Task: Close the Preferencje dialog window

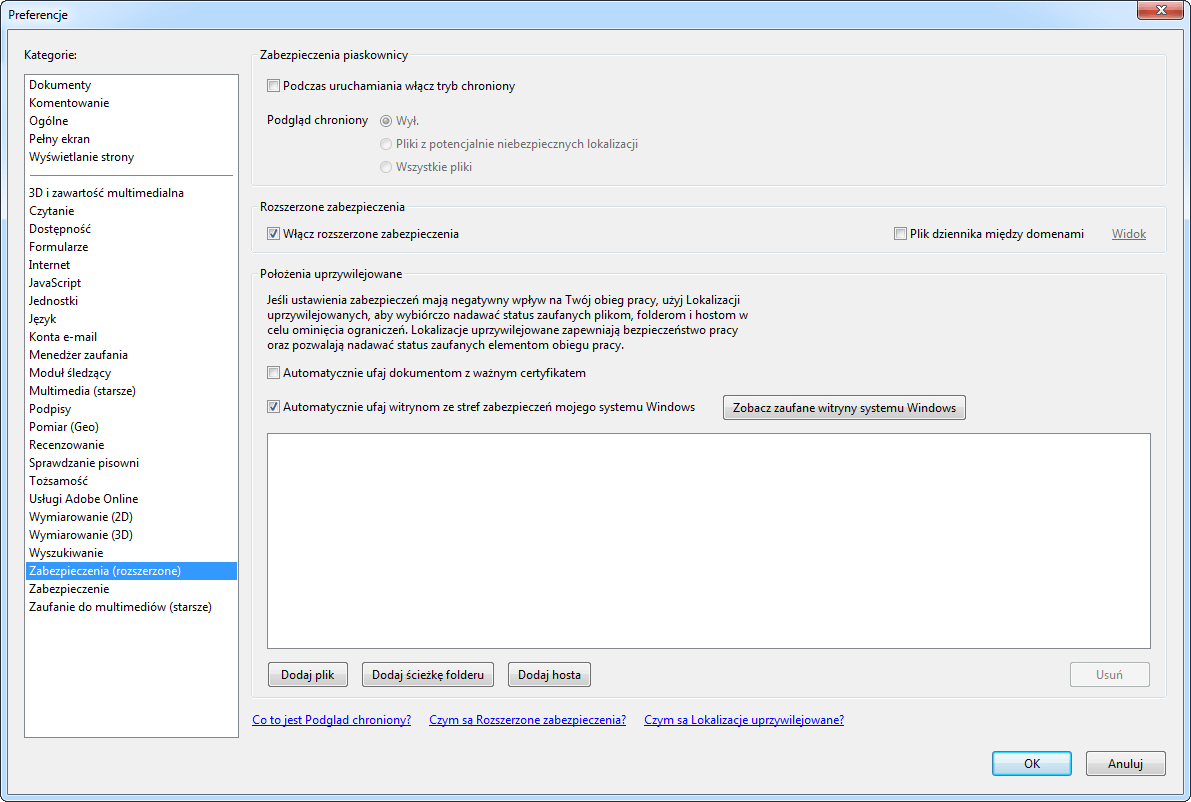Action: [x=1161, y=10]
